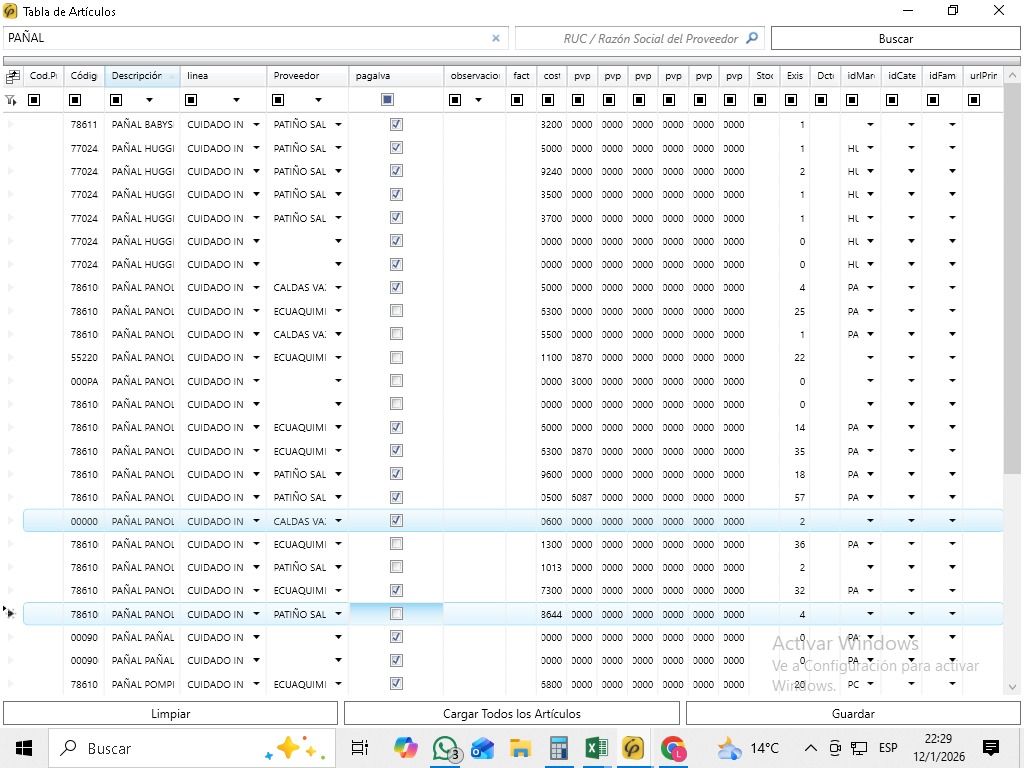
Task: Click the Proveedor column header
Action: point(297,76)
